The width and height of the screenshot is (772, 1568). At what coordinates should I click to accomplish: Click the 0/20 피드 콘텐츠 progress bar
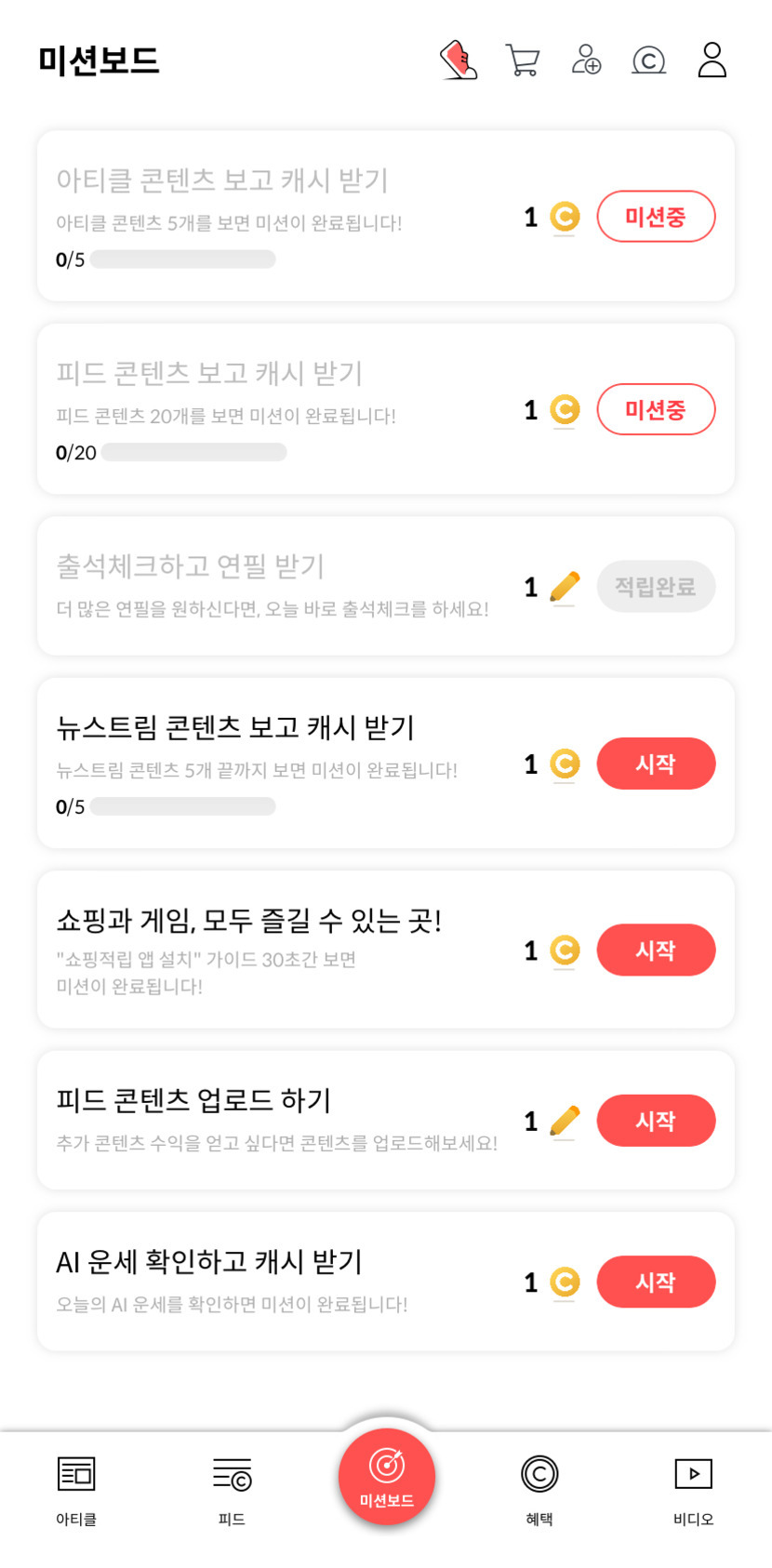click(193, 453)
